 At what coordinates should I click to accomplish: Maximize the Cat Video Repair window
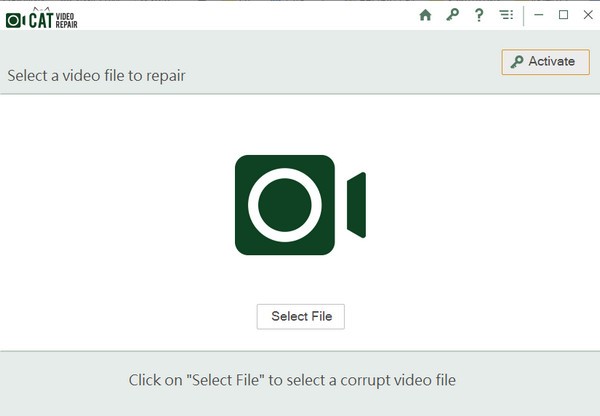point(563,15)
